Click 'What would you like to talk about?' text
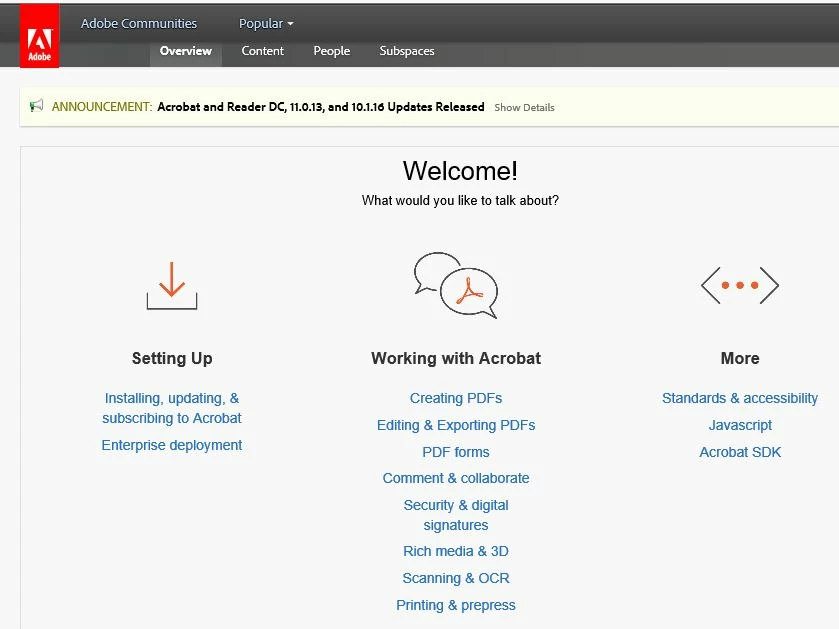The height and width of the screenshot is (629, 839). point(460,201)
